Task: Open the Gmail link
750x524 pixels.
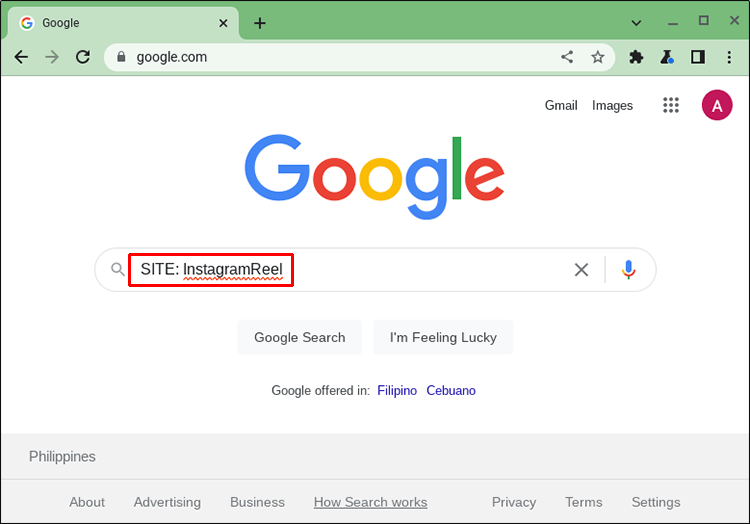Action: [561, 105]
